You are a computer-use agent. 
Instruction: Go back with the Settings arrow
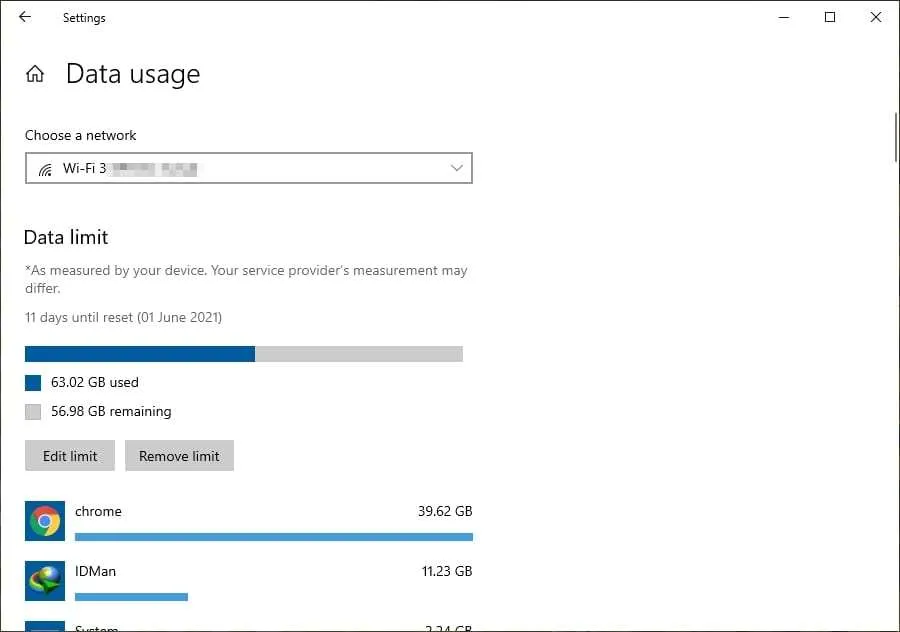25,17
